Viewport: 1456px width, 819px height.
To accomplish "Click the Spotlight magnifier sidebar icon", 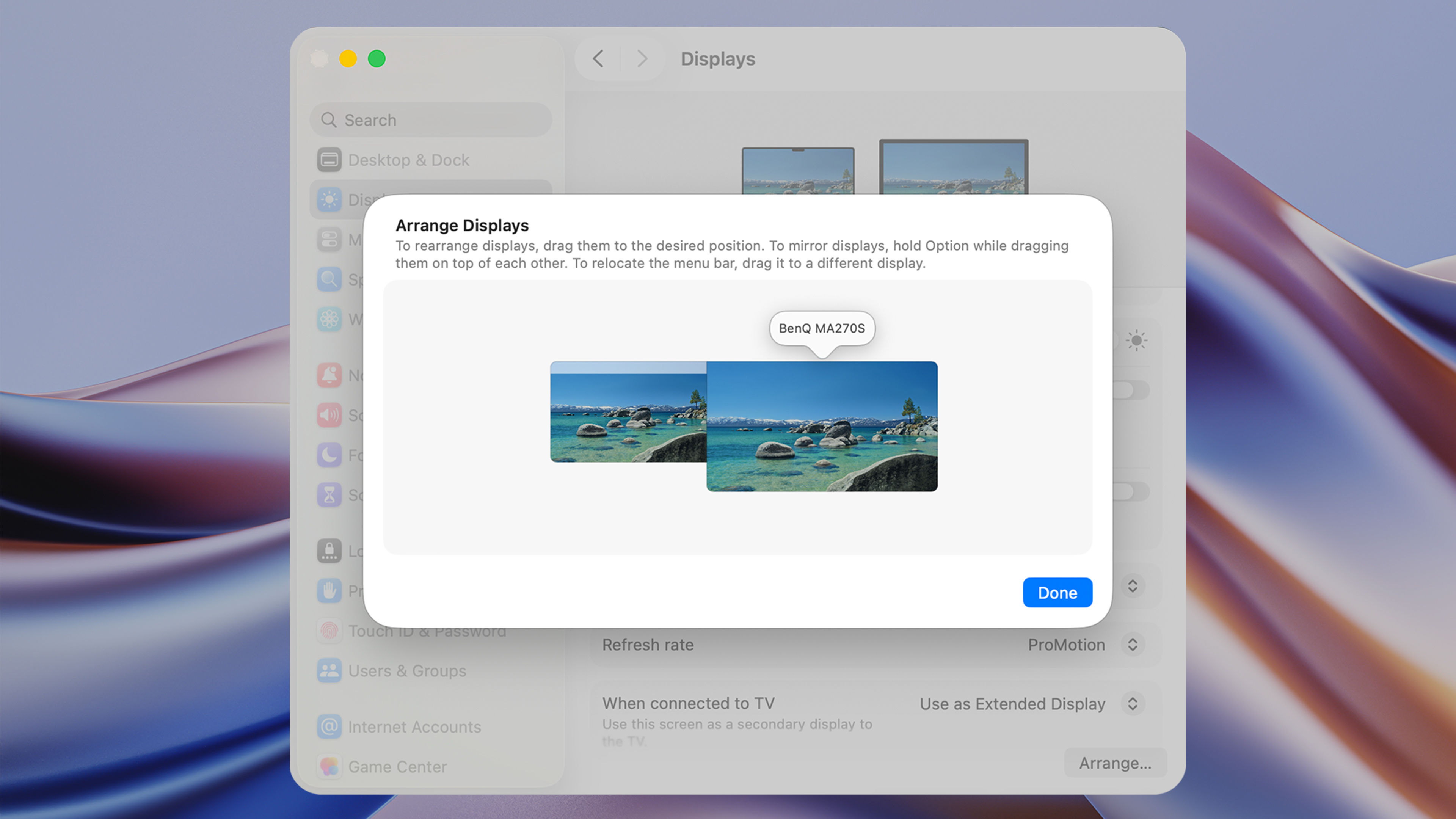I will click(x=329, y=279).
